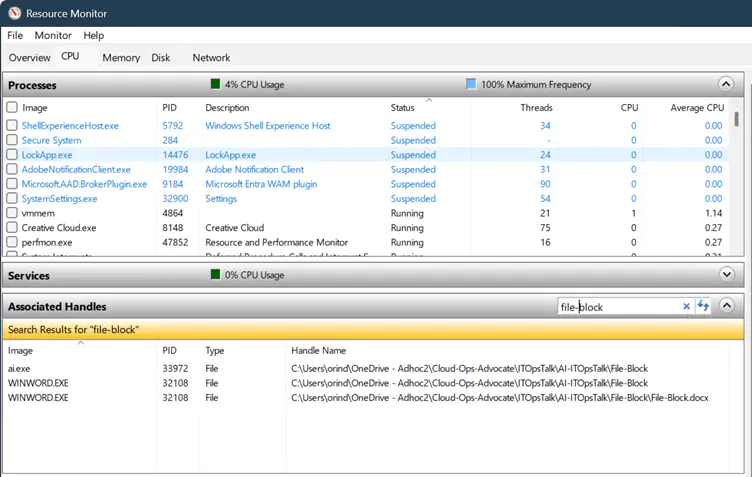752x477 pixels.
Task: Click the green CPU Usage indicator in Services
Action: [x=215, y=275]
